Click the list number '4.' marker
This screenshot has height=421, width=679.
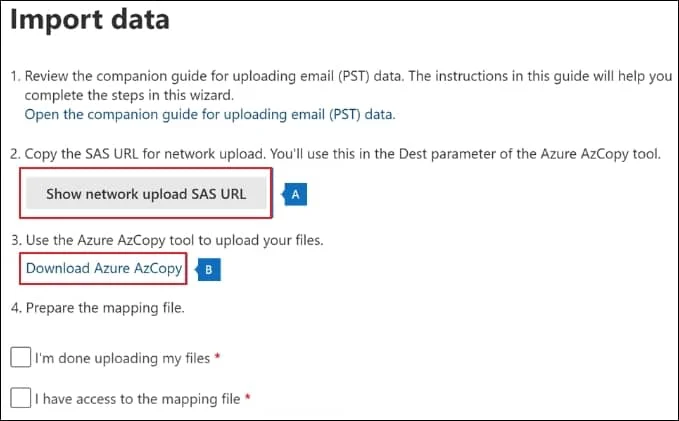16,308
